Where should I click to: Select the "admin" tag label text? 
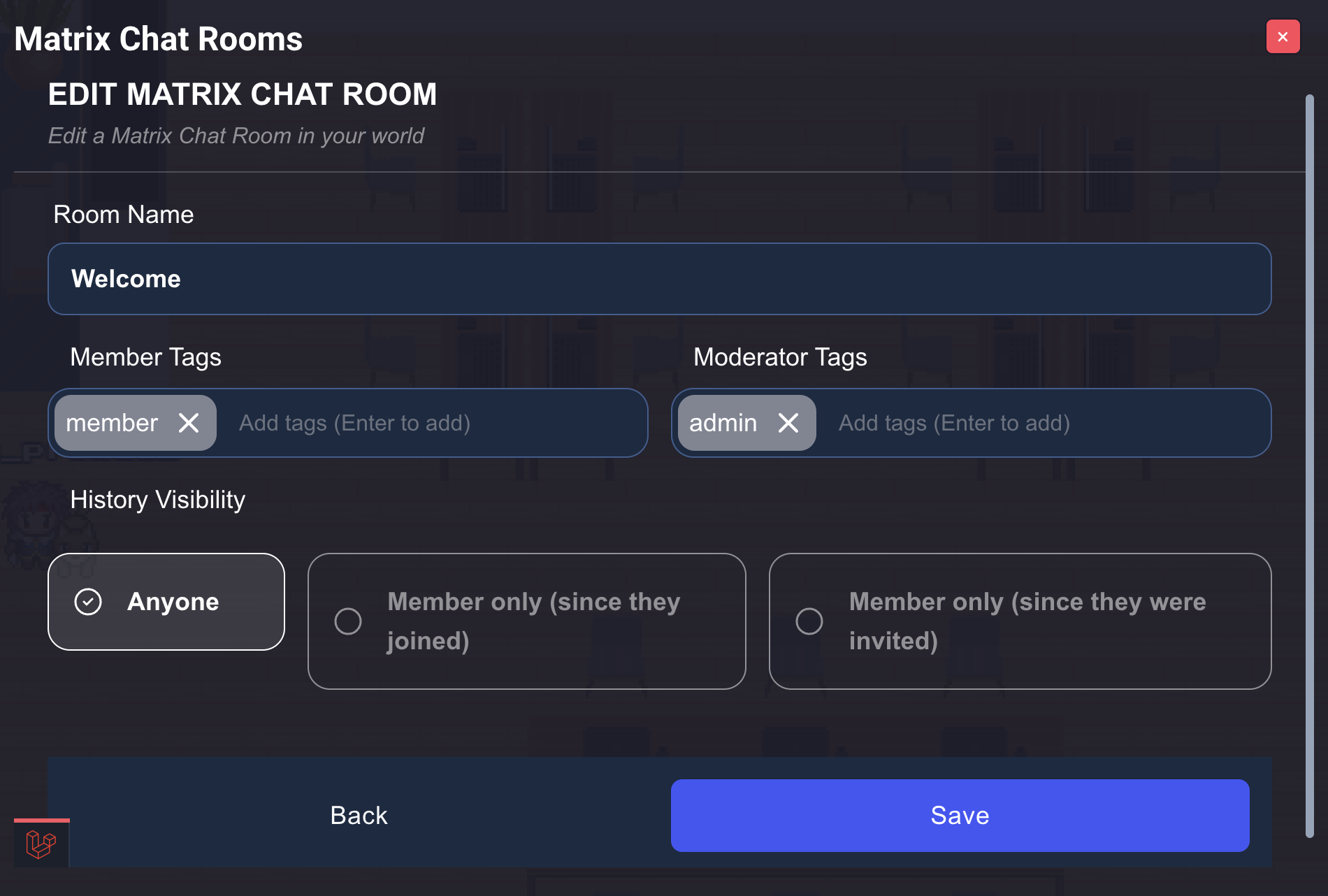tap(722, 422)
